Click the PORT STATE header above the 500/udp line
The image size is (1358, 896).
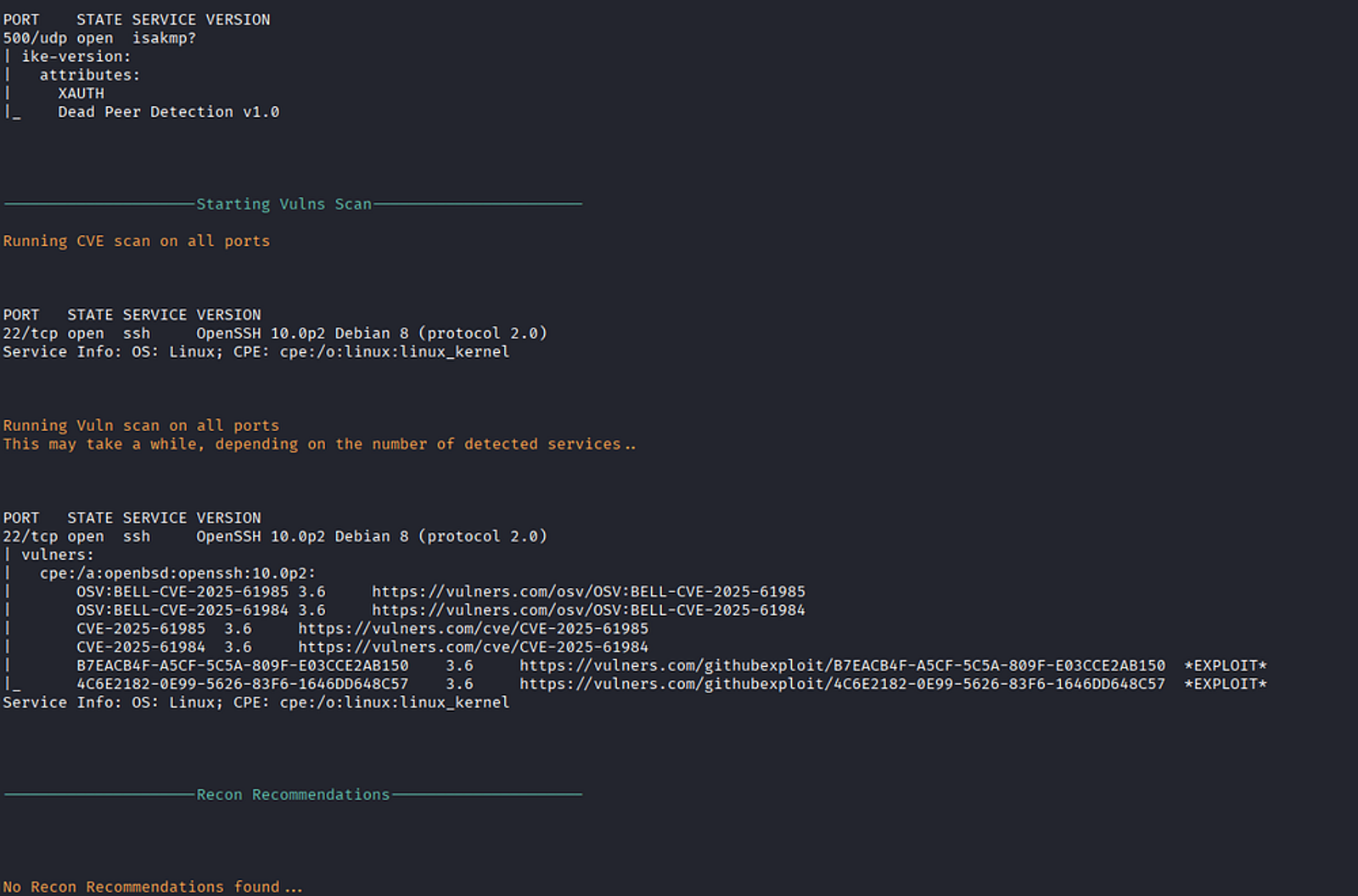coord(137,20)
